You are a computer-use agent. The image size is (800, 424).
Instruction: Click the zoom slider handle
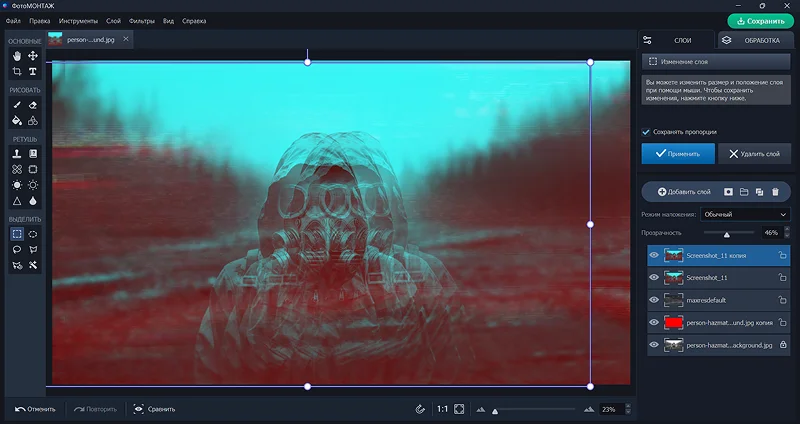[x=495, y=411]
